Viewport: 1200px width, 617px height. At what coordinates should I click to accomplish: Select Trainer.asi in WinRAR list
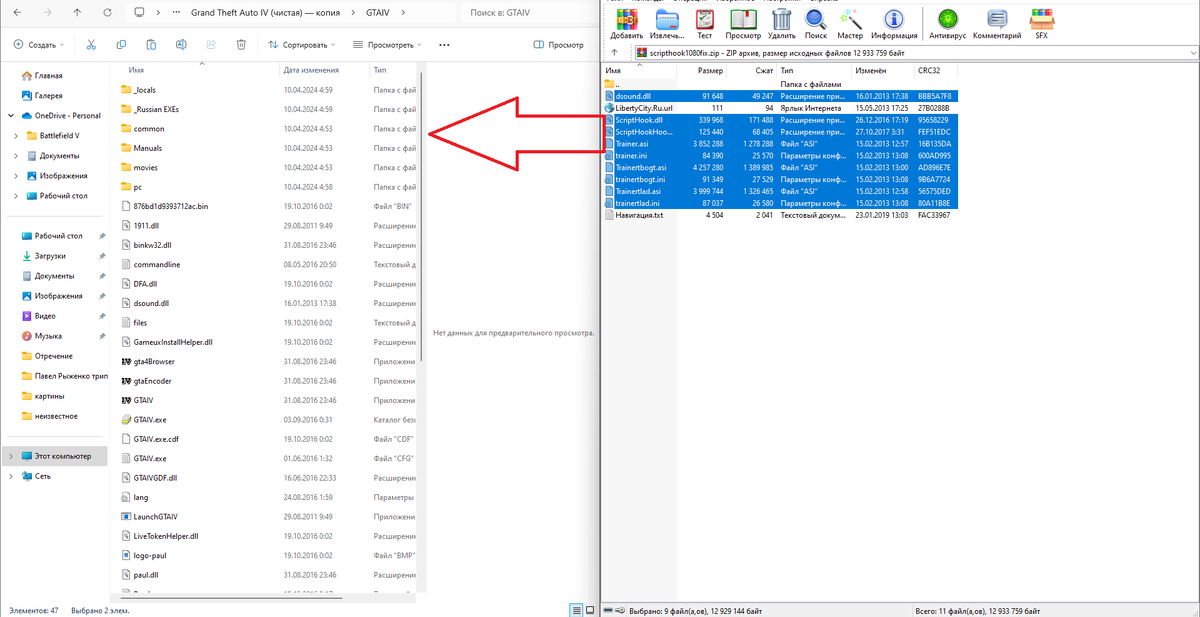pyautogui.click(x=632, y=144)
